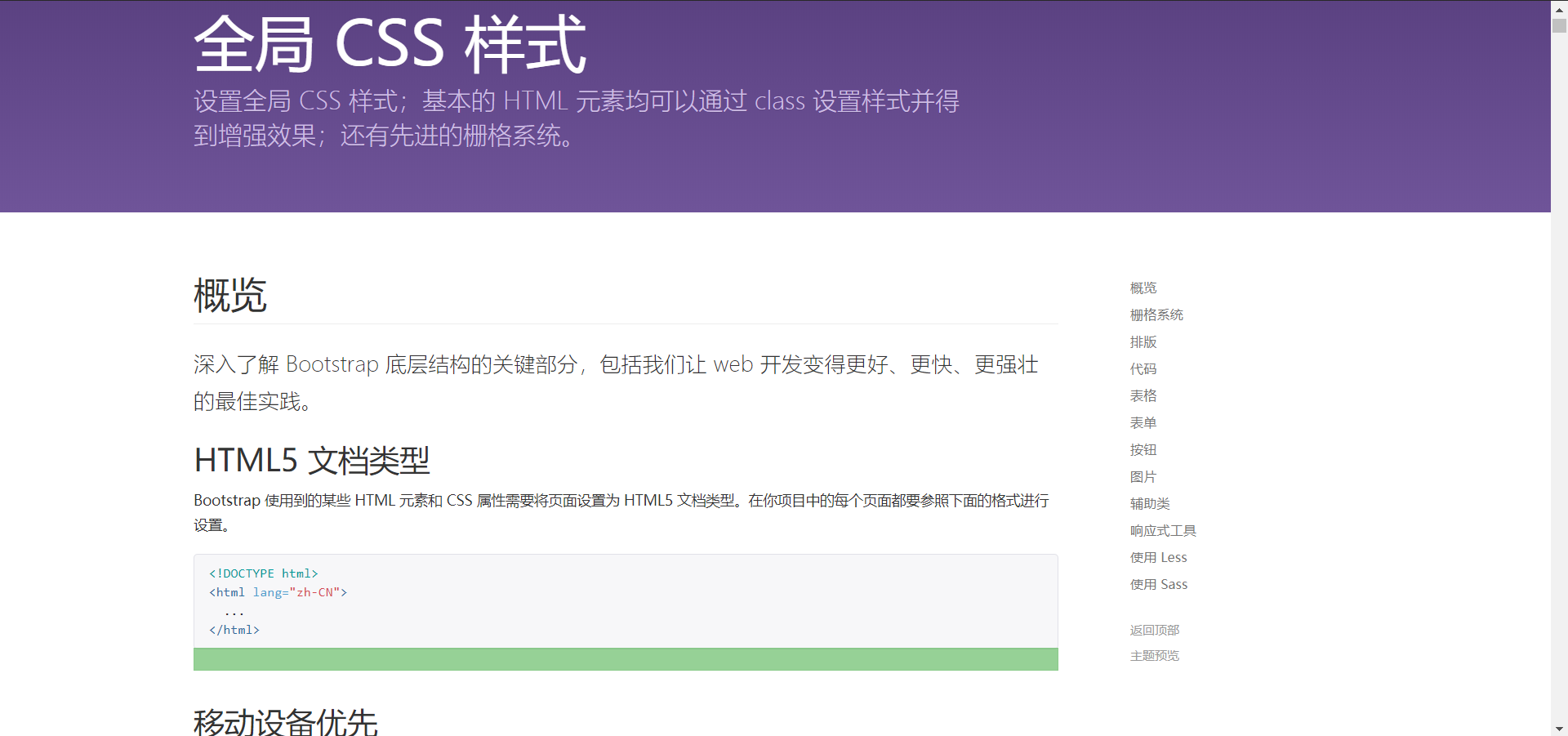Viewport: 1568px width, 736px height.
Task: Open 图片 section from sidebar
Action: point(1143,476)
